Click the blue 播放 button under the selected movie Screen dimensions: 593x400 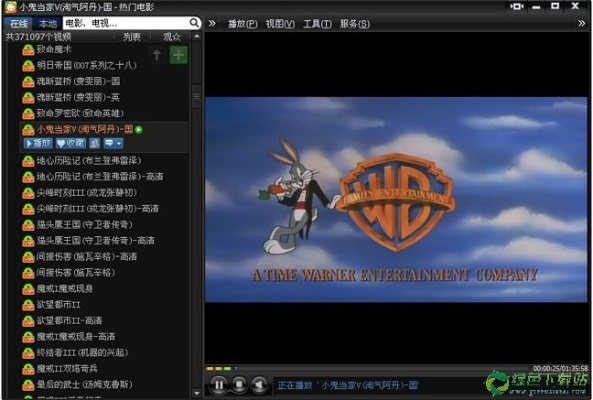(38, 143)
